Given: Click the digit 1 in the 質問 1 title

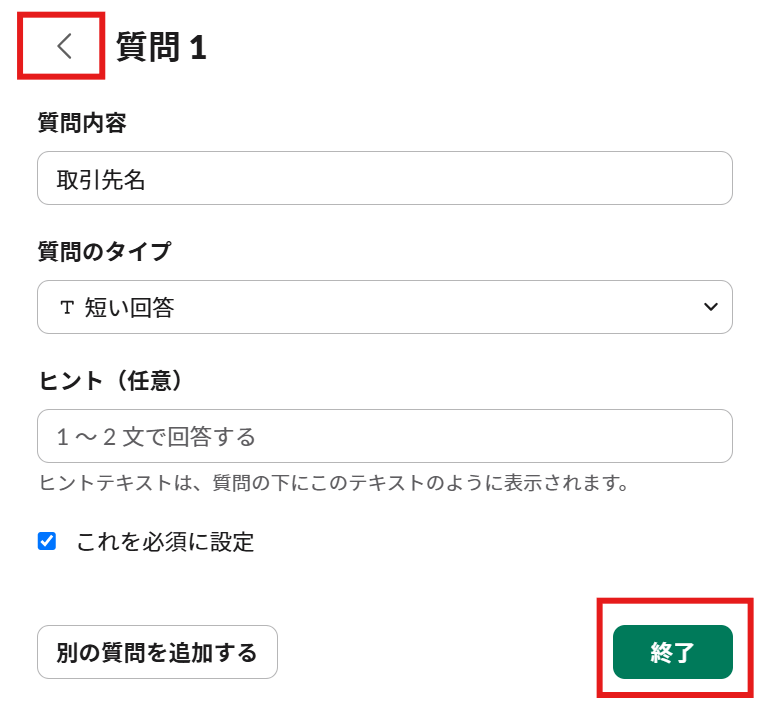Looking at the screenshot, I should (197, 48).
